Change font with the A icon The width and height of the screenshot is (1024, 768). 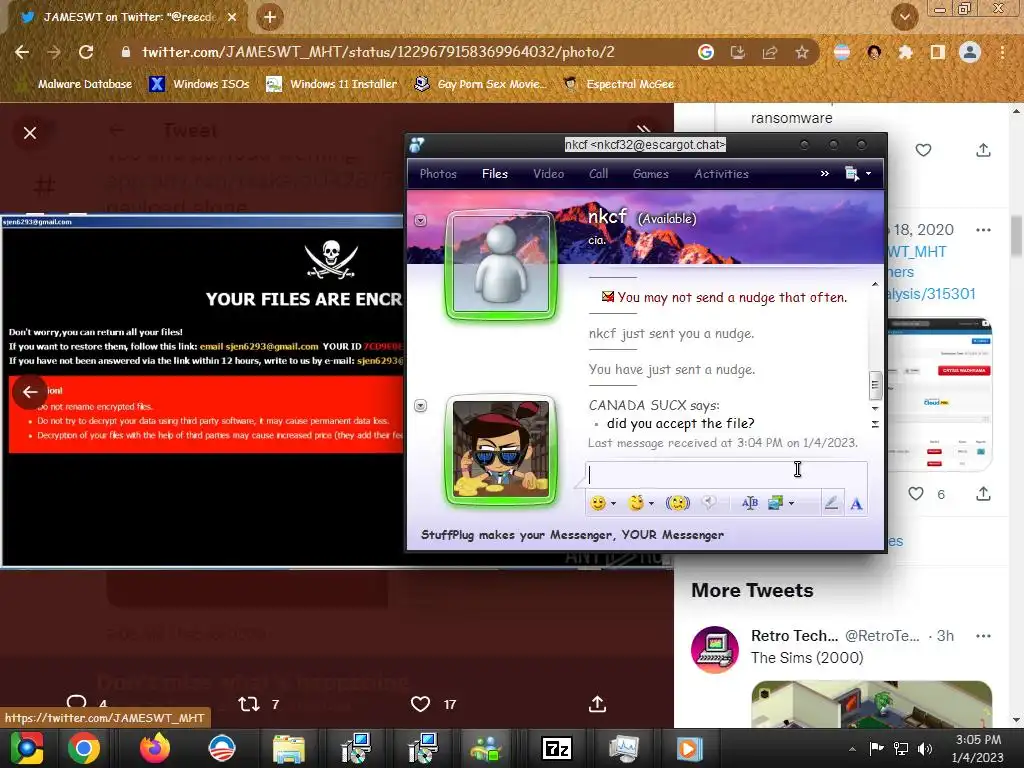pos(856,504)
